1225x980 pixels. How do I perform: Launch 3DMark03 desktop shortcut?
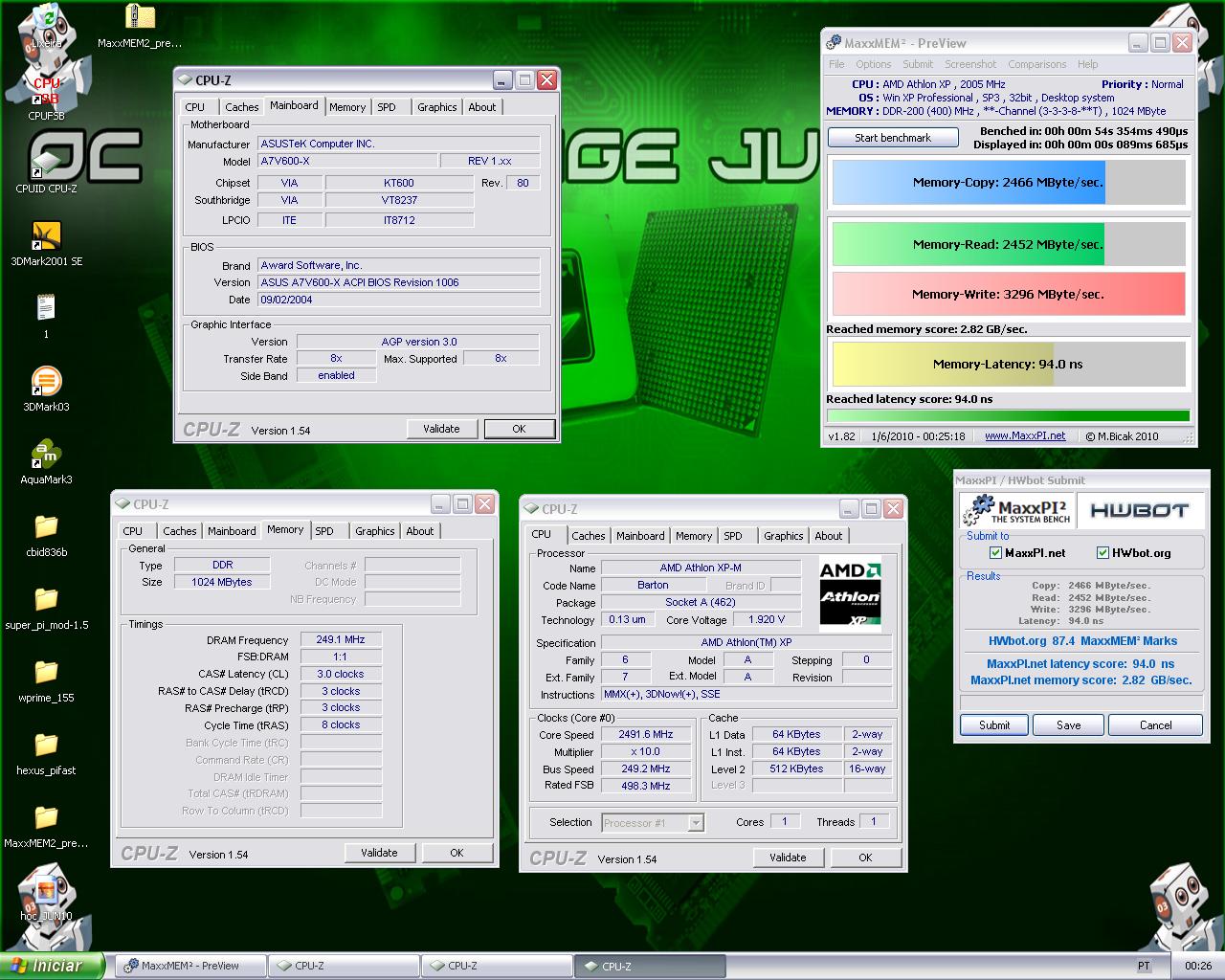pyautogui.click(x=46, y=390)
